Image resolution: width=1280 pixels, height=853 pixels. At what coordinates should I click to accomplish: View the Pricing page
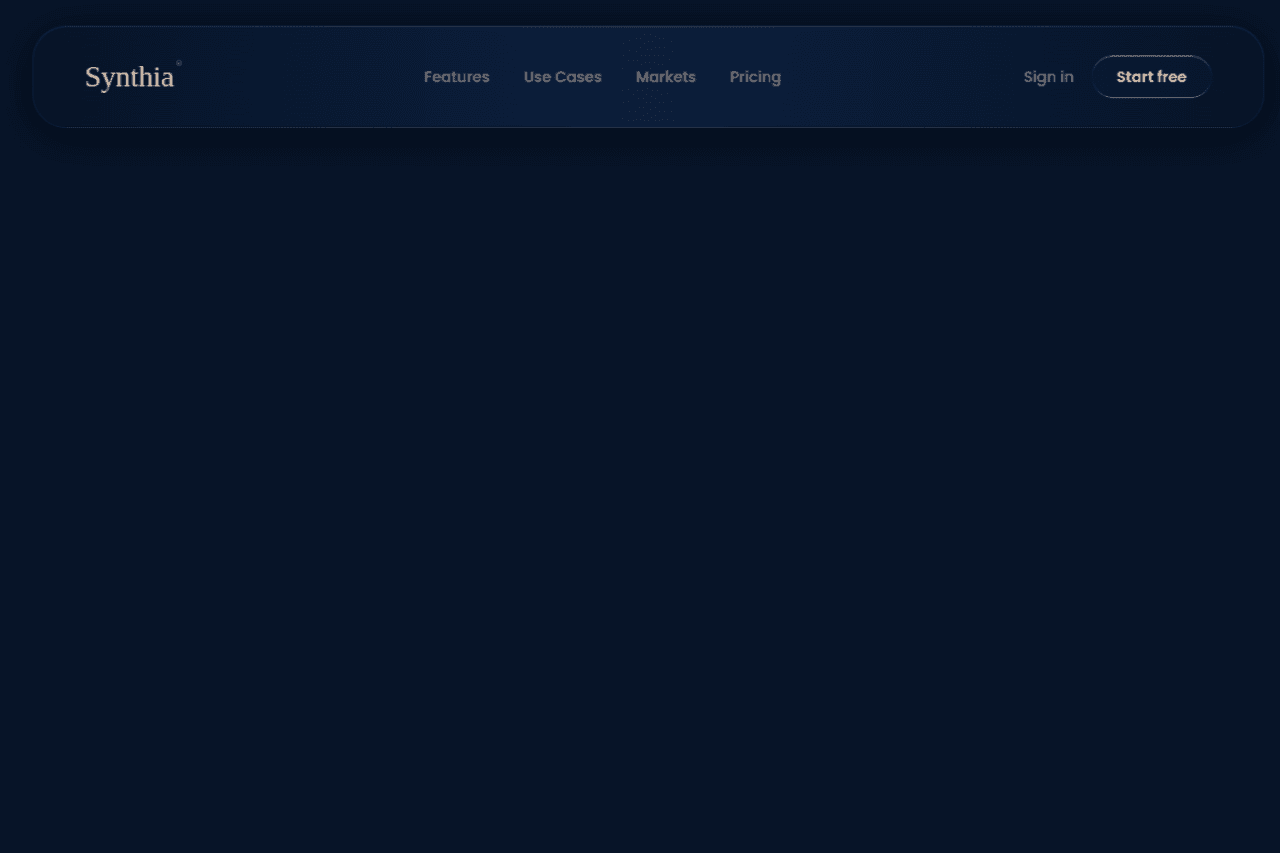tap(755, 77)
